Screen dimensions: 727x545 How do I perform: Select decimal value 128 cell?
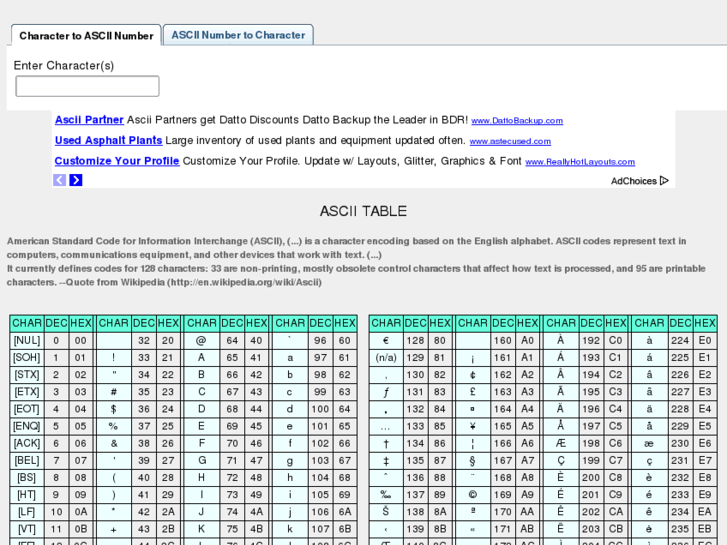(415, 340)
